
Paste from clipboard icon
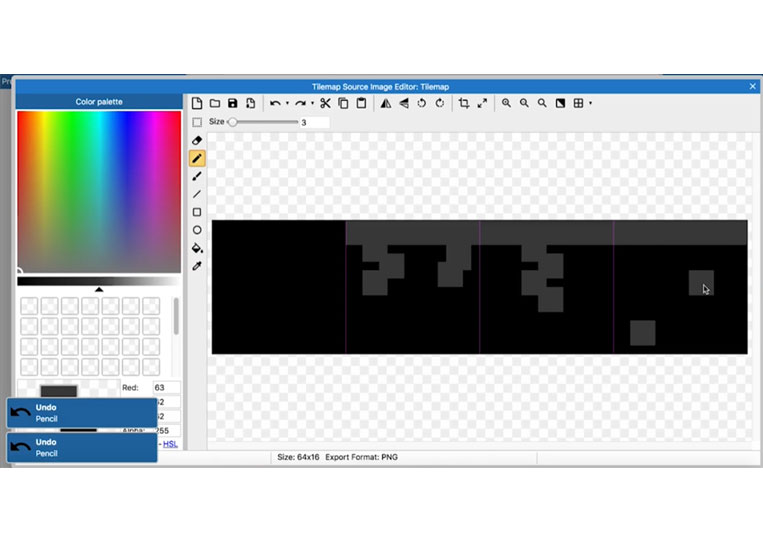pos(361,103)
